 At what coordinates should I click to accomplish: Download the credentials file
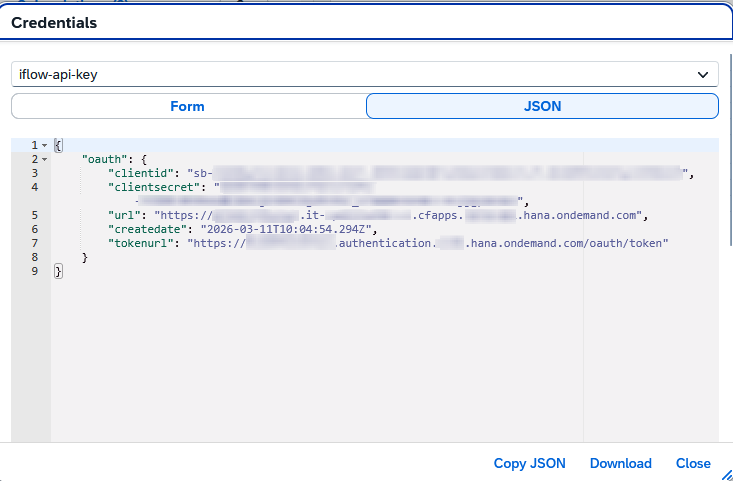pyautogui.click(x=620, y=463)
